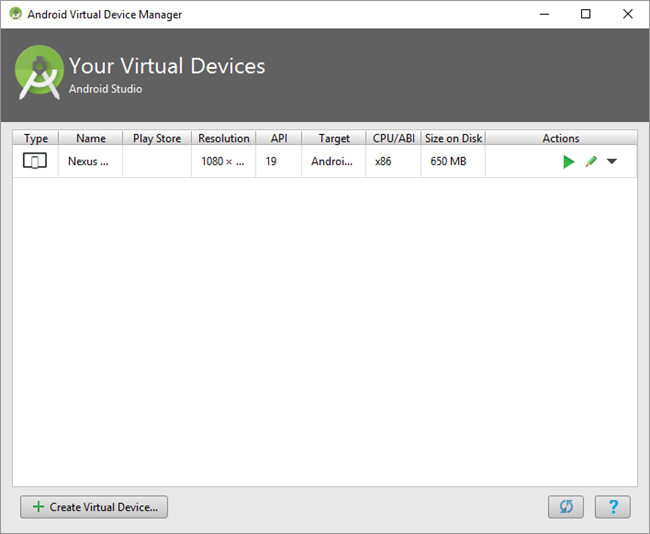Select the 'x86' CPU/ABI cell
The image size is (650, 534).
pyautogui.click(x=394, y=161)
